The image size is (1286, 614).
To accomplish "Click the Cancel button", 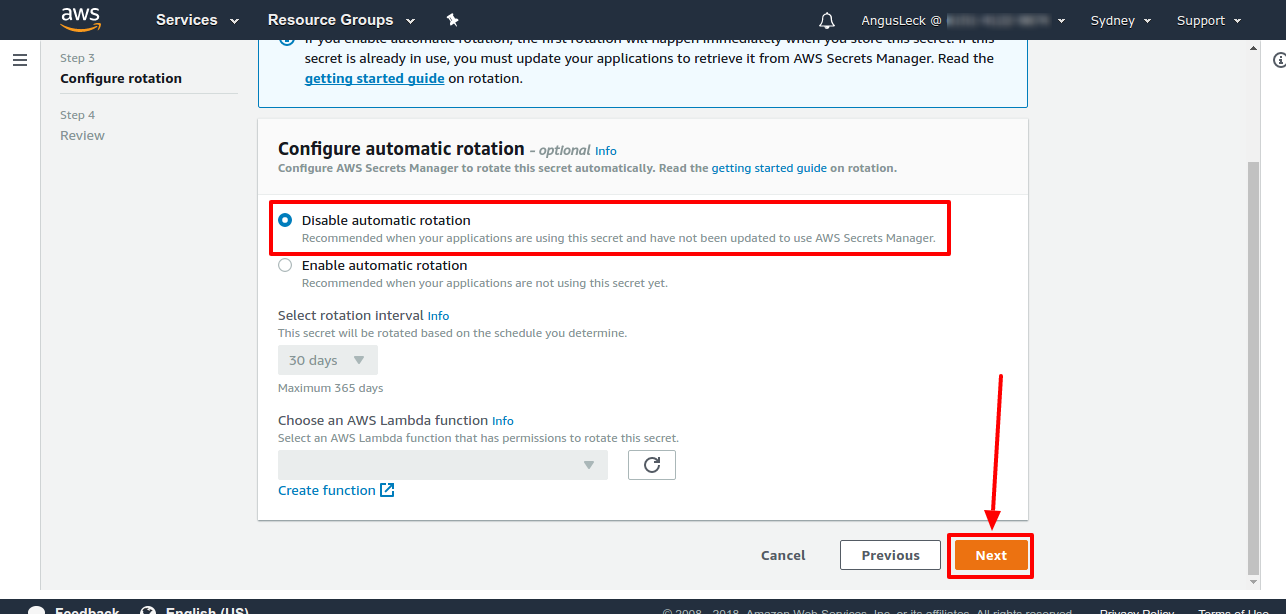I will [783, 555].
